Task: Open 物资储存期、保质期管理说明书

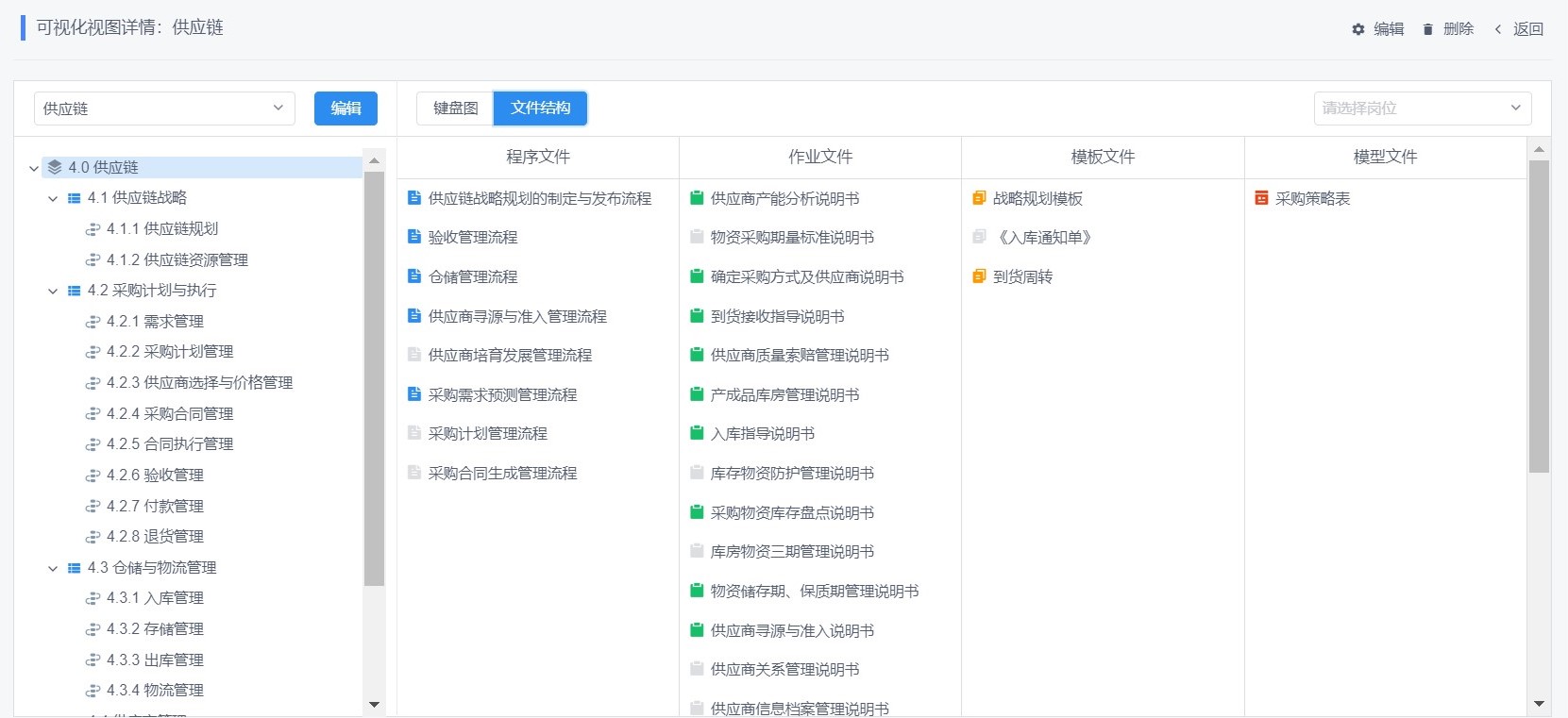Action: (x=815, y=591)
